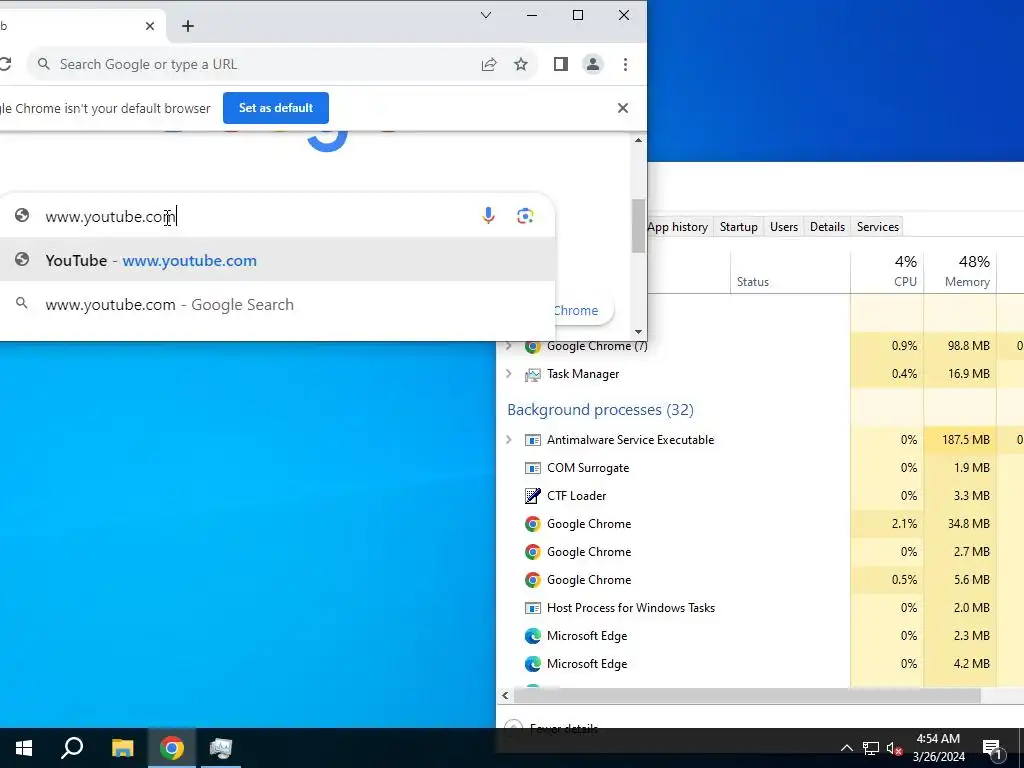The image size is (1024, 768).
Task: Open Users tab in Task Manager
Action: [784, 227]
